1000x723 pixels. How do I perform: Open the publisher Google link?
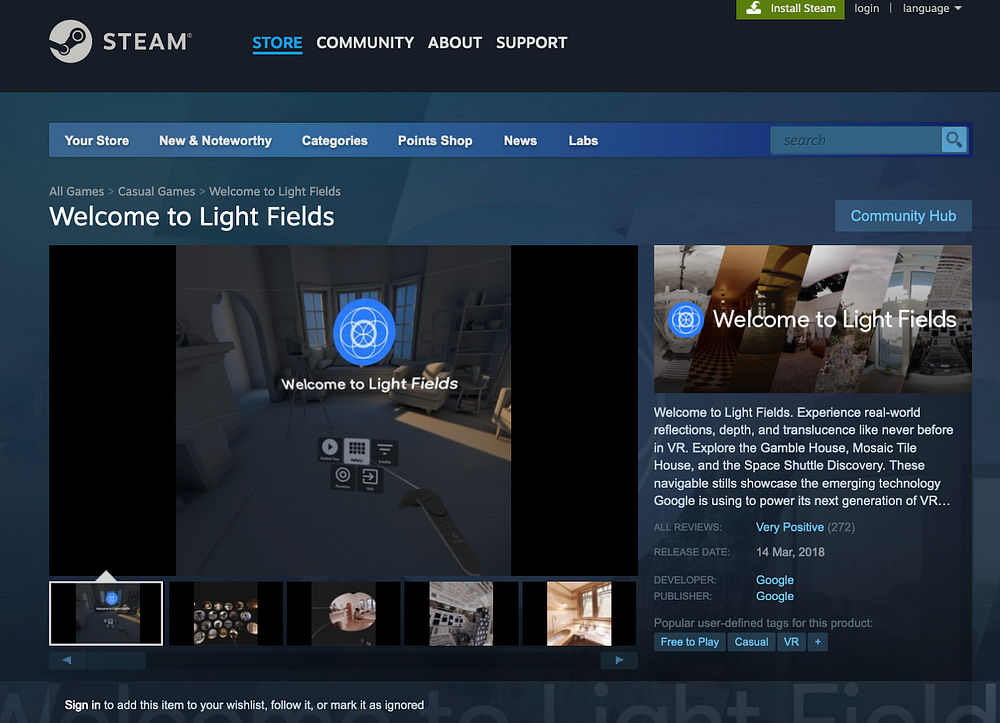tap(775, 596)
